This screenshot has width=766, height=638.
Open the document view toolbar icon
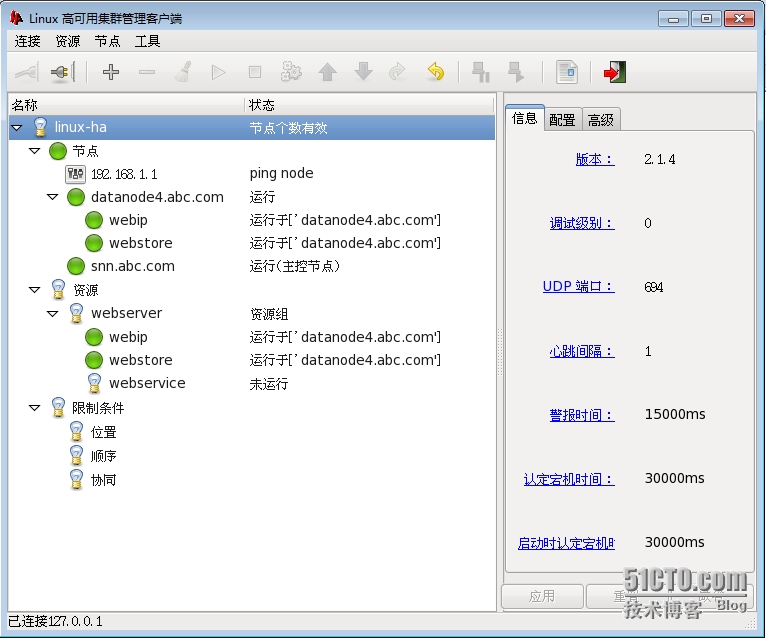(567, 72)
